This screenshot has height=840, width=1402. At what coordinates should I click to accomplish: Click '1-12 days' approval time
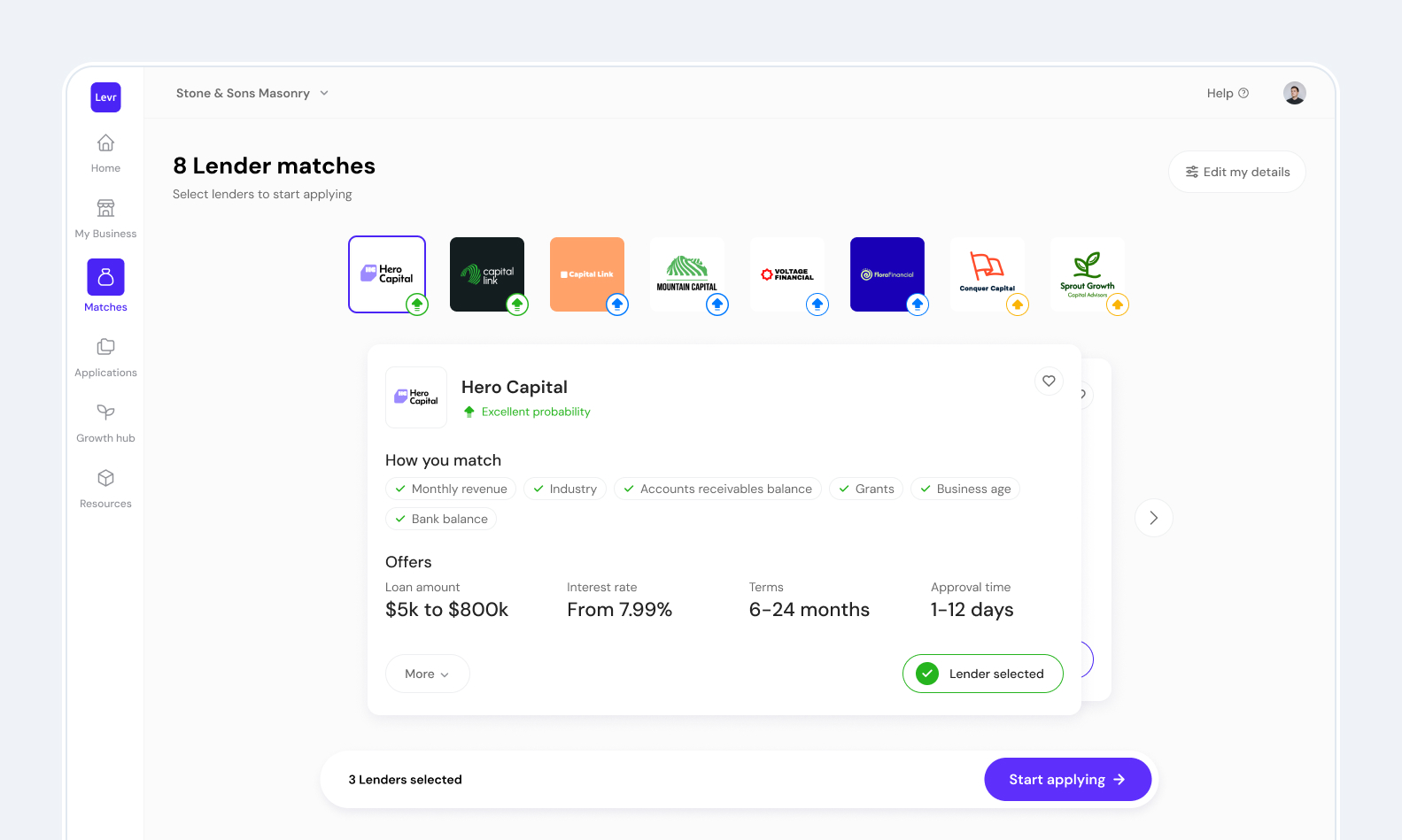click(972, 610)
